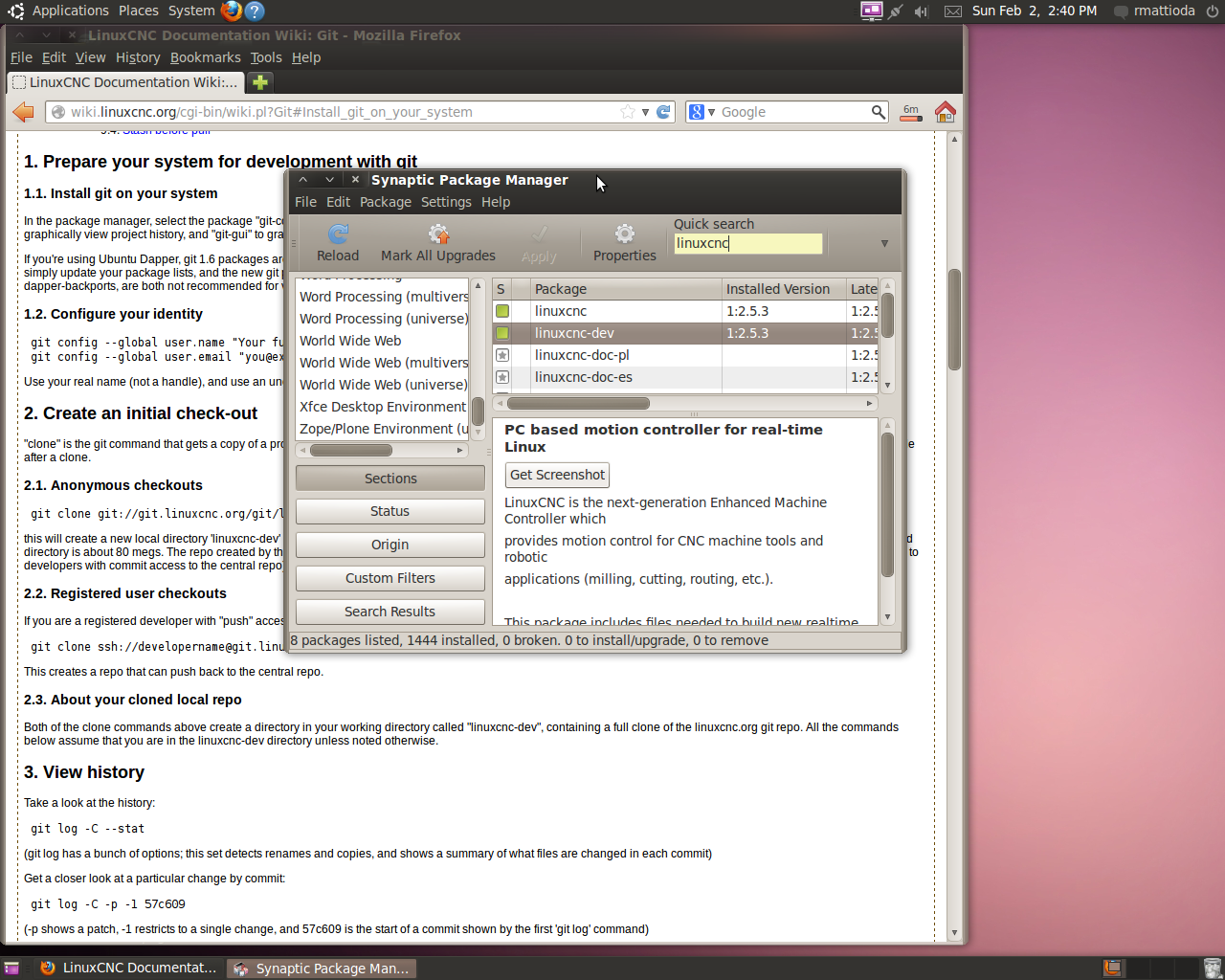This screenshot has height=980, width=1225.
Task: Open Synaptic Package menu
Action: click(x=386, y=202)
